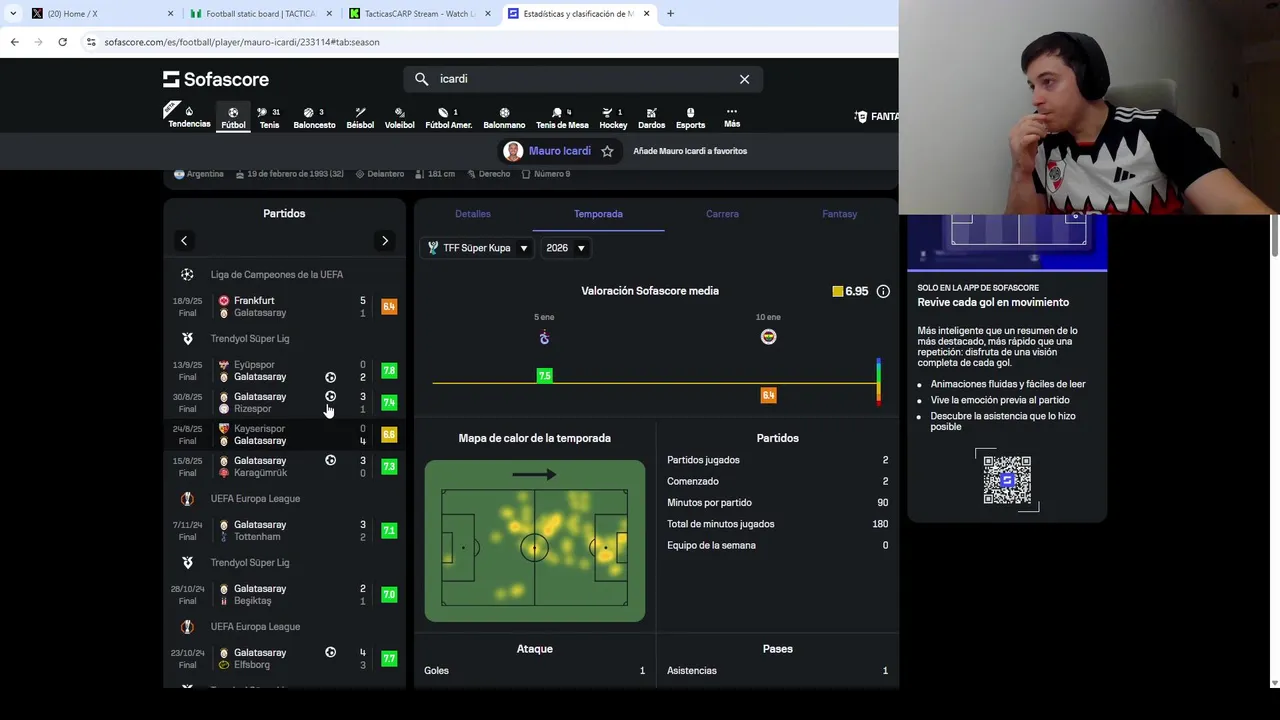Viewport: 1280px width, 720px height.
Task: Open the Fútbol Amer. section
Action: click(448, 117)
